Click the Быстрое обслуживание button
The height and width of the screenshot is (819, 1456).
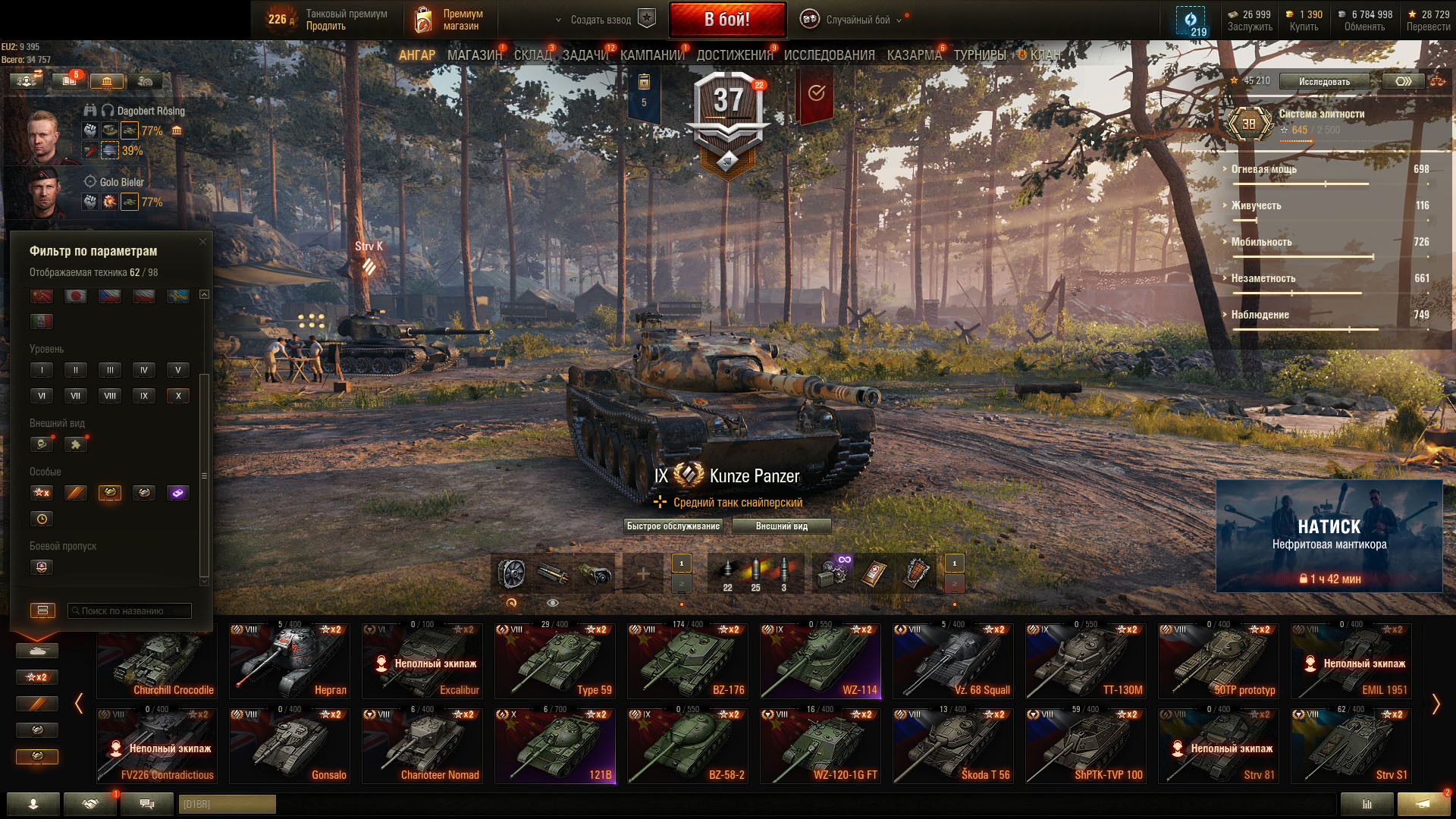coord(673,526)
